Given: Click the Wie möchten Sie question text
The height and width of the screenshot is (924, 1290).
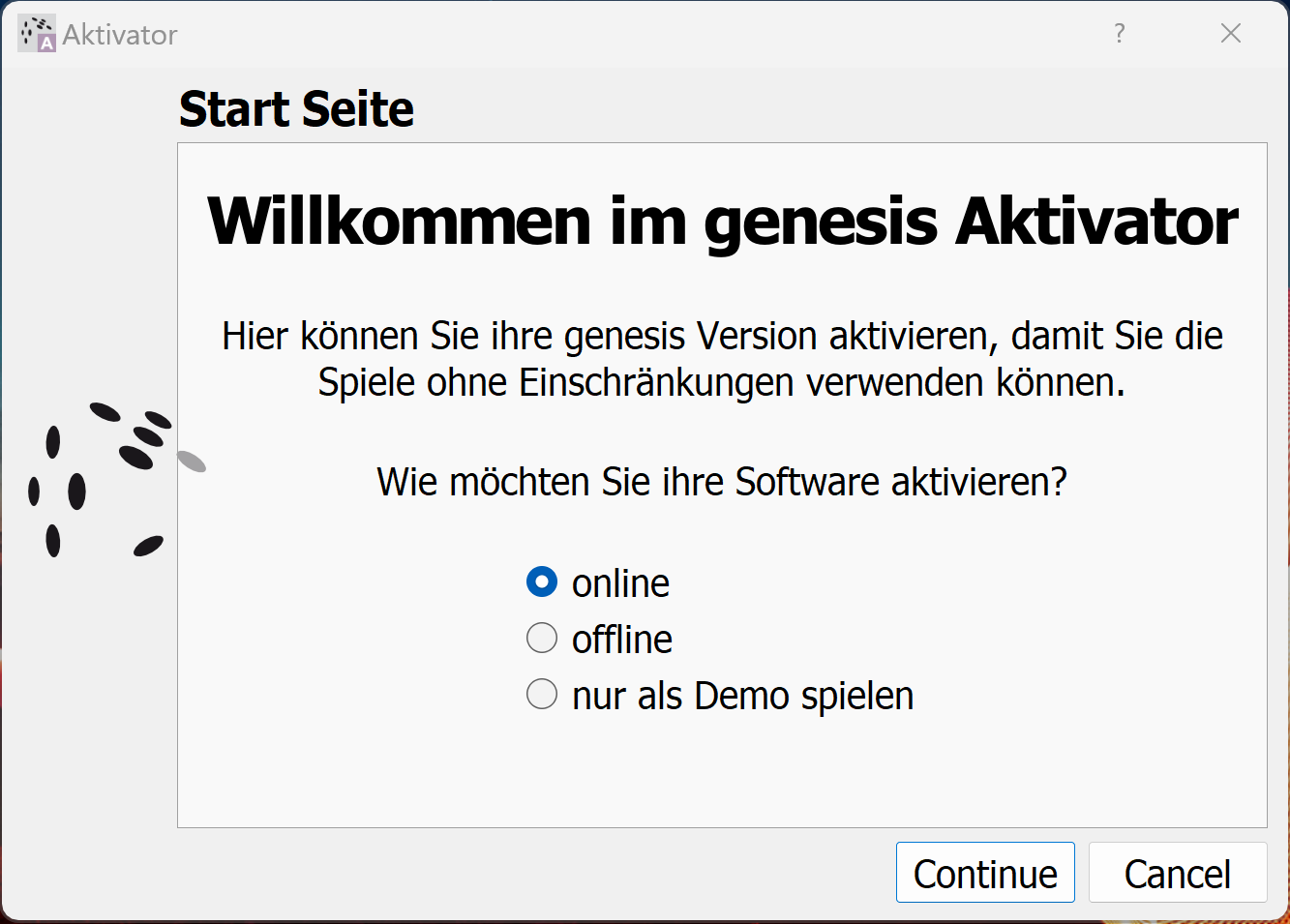Looking at the screenshot, I should pyautogui.click(x=722, y=481).
